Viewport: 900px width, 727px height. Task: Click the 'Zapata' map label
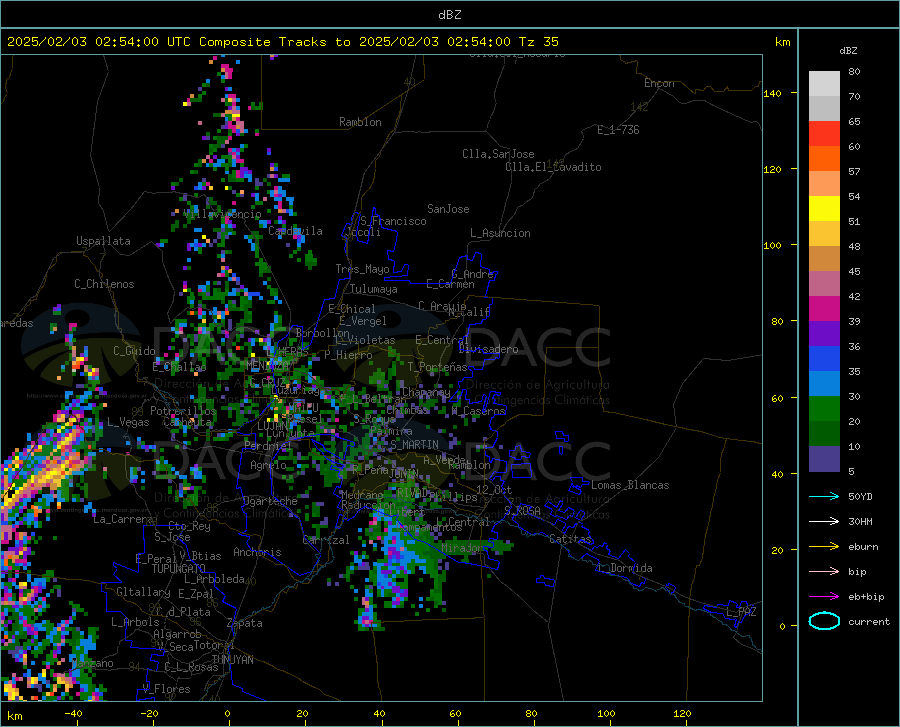coord(245,623)
